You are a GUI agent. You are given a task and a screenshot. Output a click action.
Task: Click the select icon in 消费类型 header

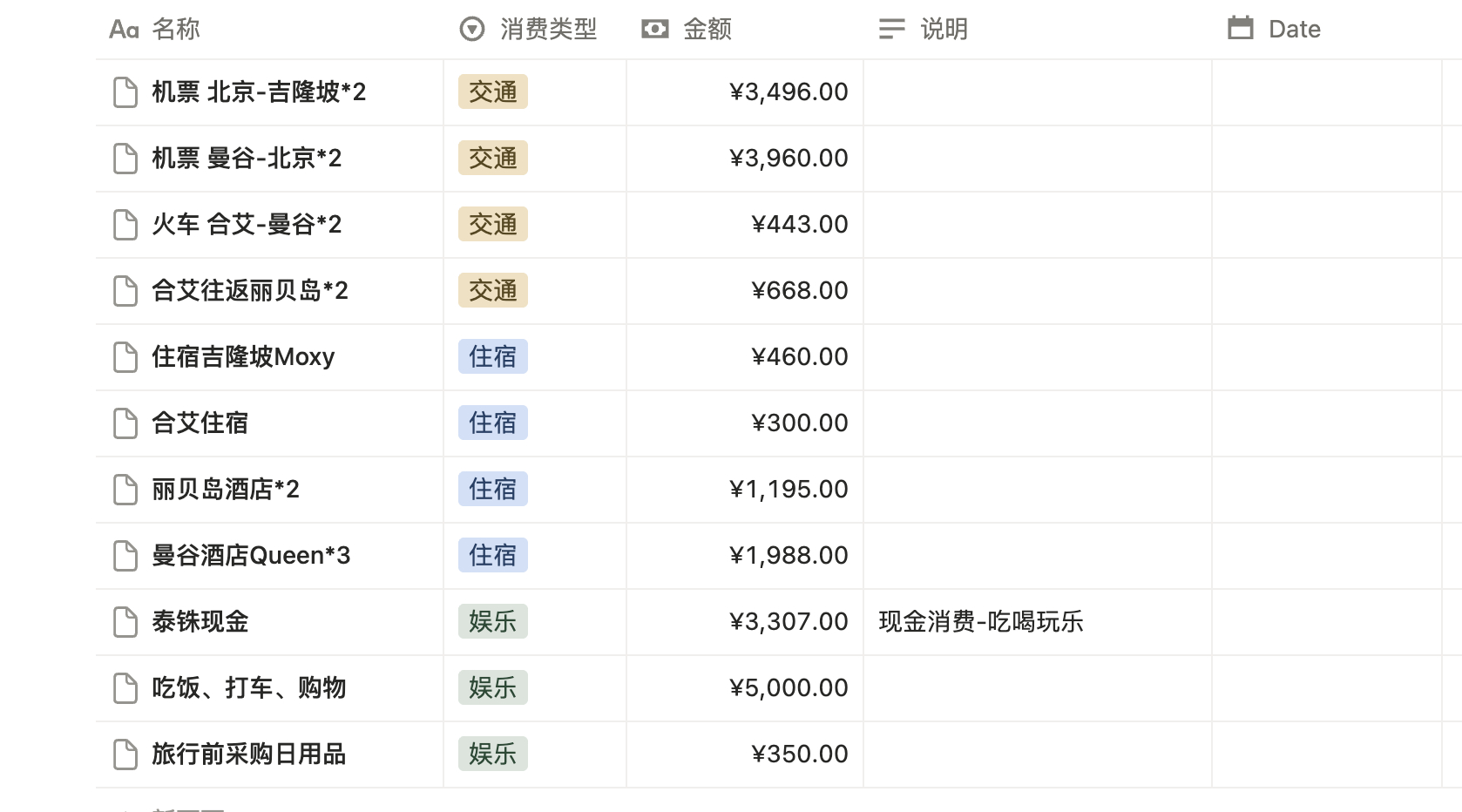(471, 30)
